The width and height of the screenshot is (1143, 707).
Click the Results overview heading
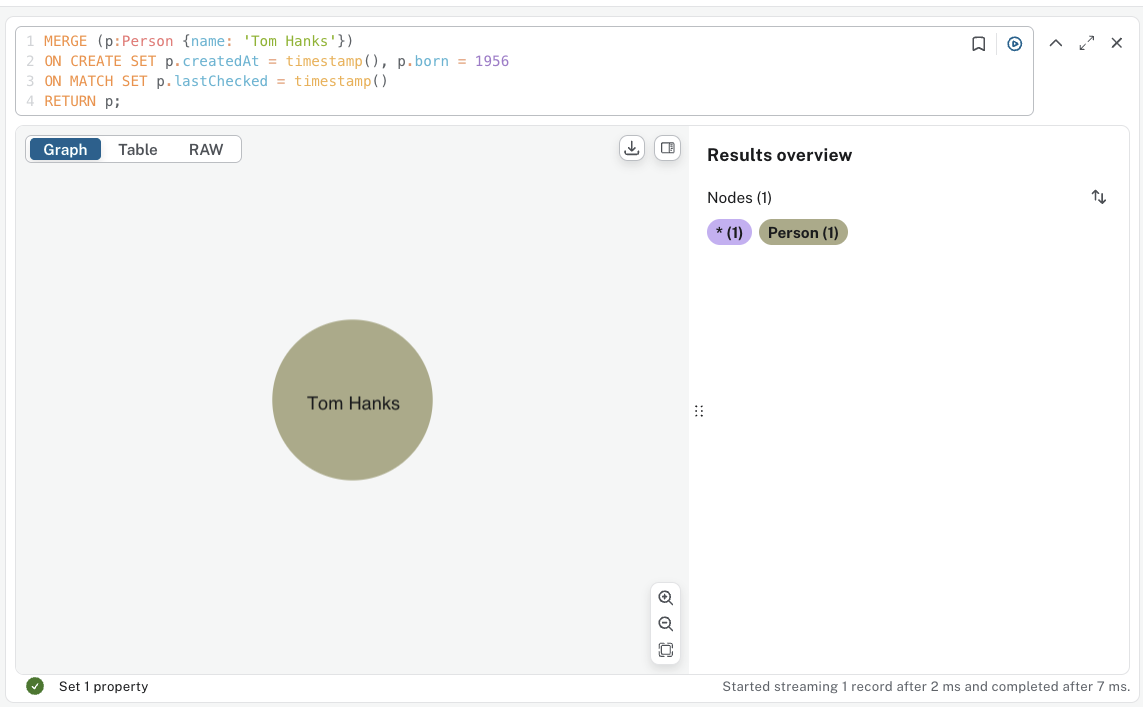coord(779,155)
